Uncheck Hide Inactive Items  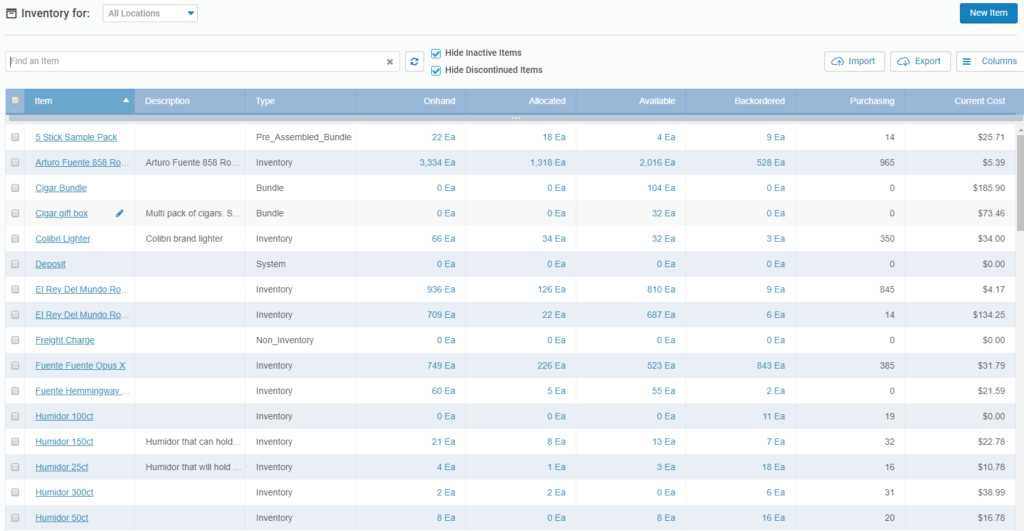[x=436, y=54]
